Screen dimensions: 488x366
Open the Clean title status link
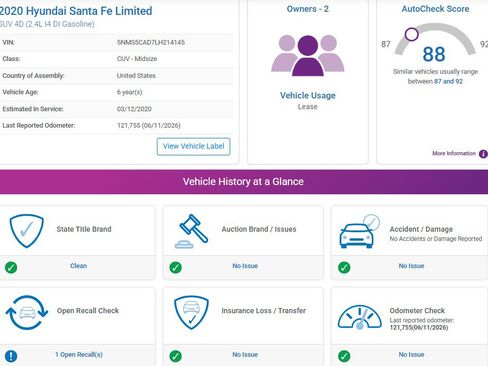coord(78,266)
